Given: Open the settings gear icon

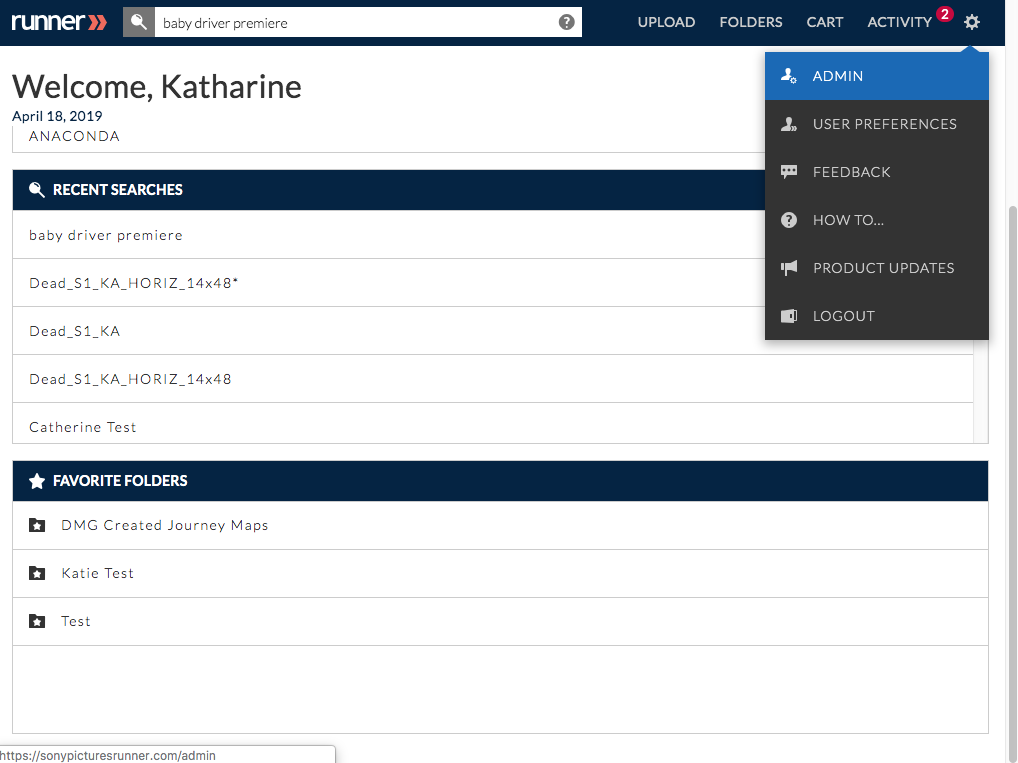Looking at the screenshot, I should (971, 22).
